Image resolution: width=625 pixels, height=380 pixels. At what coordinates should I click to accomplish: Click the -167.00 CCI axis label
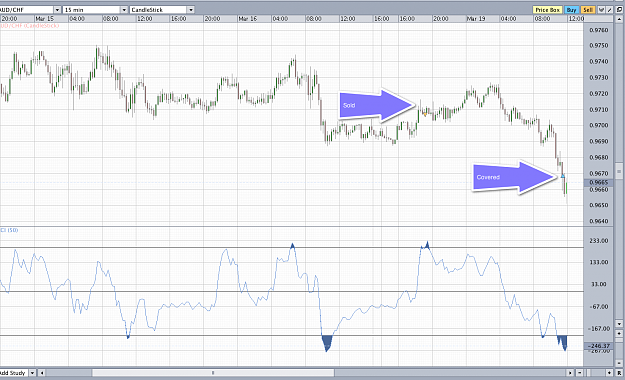pyautogui.click(x=599, y=329)
